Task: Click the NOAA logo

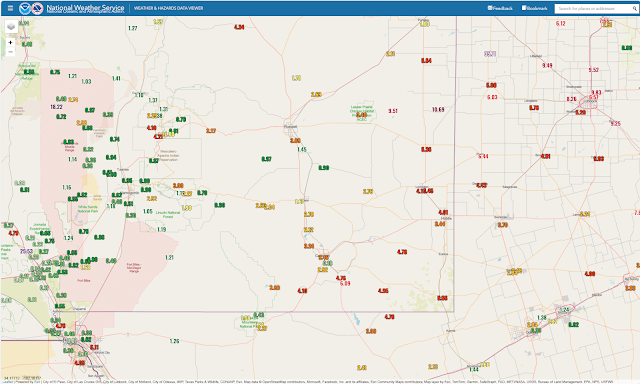Action: (x=25, y=8)
